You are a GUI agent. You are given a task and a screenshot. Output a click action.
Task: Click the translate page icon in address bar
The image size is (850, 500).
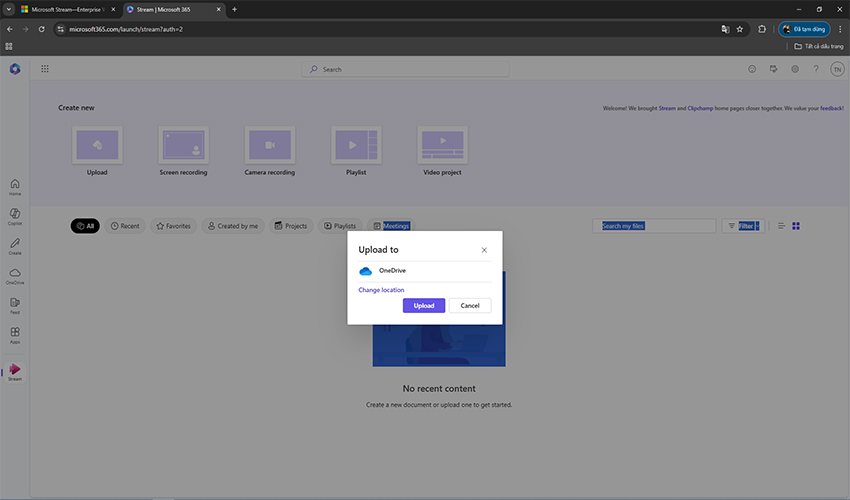click(x=725, y=29)
